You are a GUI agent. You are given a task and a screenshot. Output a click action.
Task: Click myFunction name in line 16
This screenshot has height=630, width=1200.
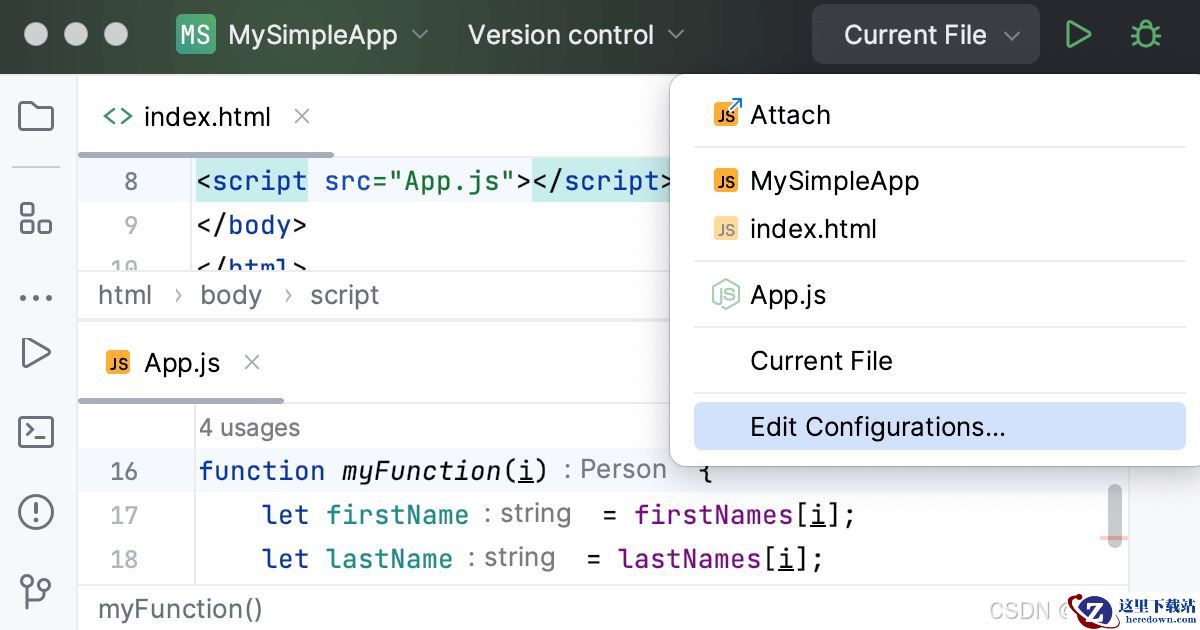tap(421, 471)
